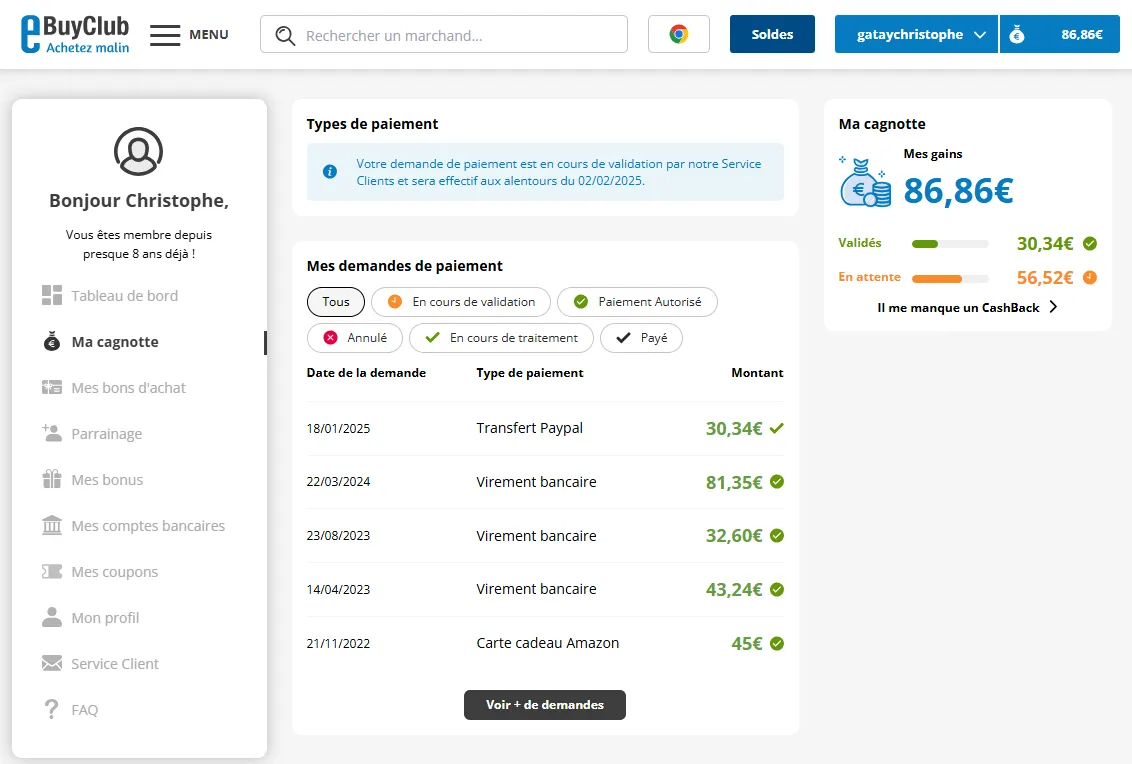The width and height of the screenshot is (1132, 764).
Task: Click the orange En attente progress bar
Action: [950, 278]
